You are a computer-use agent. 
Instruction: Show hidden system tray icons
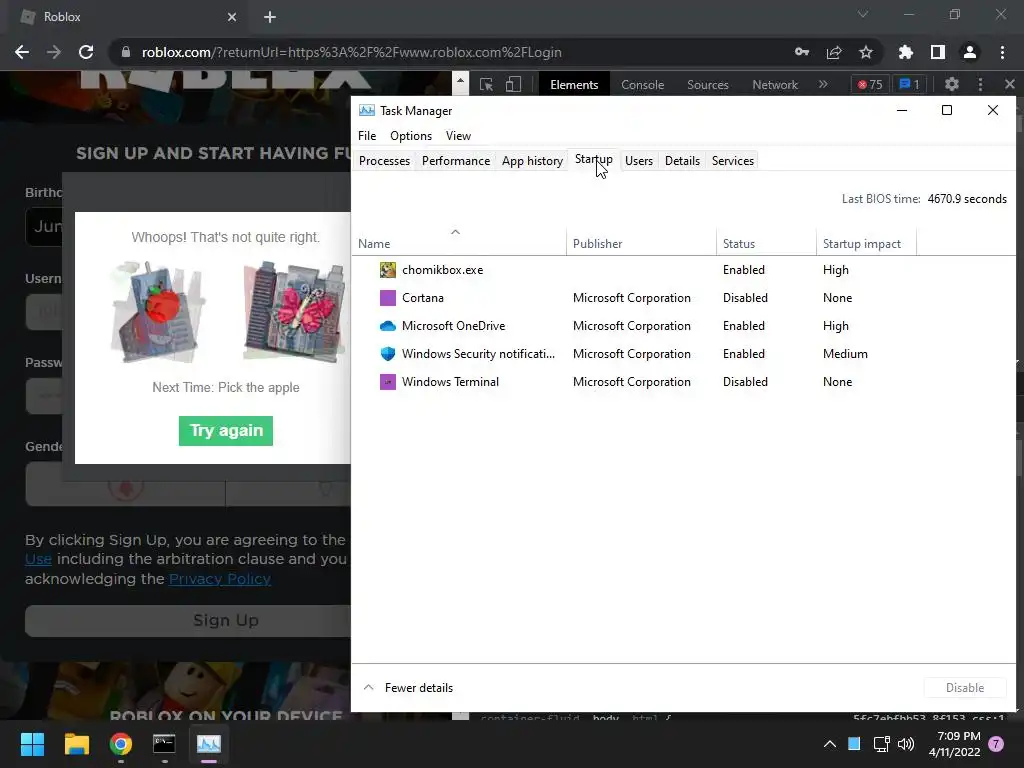(829, 744)
